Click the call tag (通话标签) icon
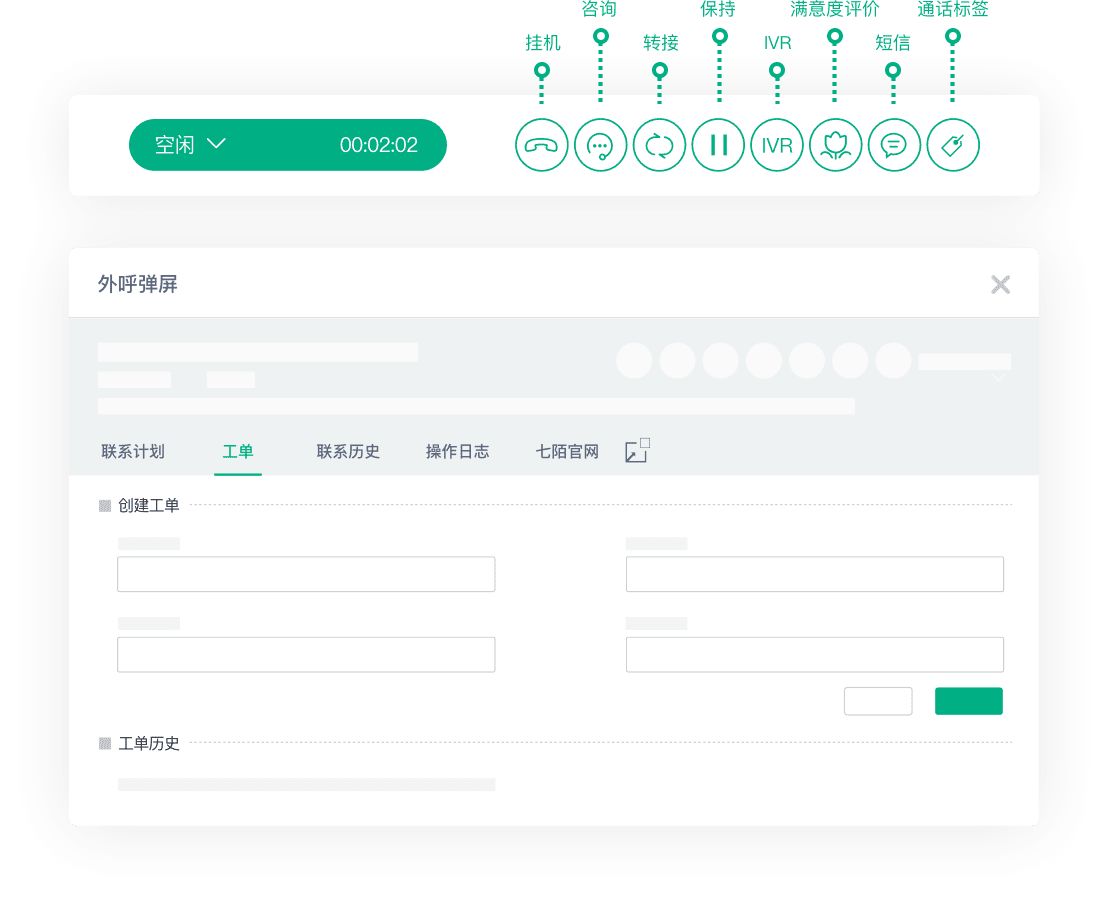 coord(953,146)
